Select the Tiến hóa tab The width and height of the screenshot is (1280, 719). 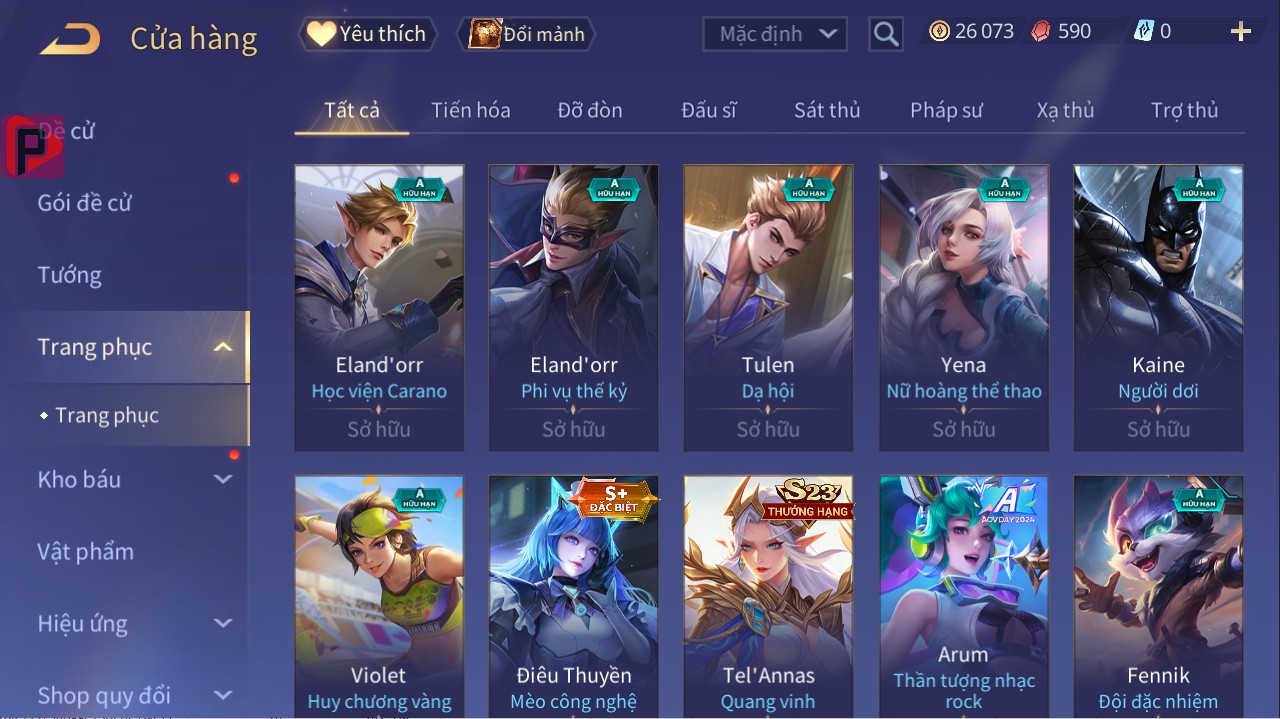[471, 110]
